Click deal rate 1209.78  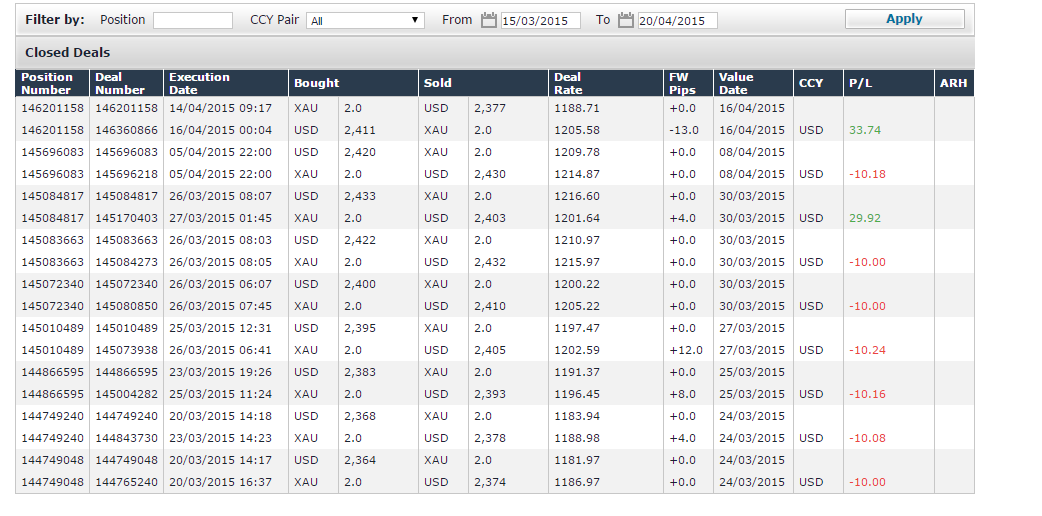[577, 152]
